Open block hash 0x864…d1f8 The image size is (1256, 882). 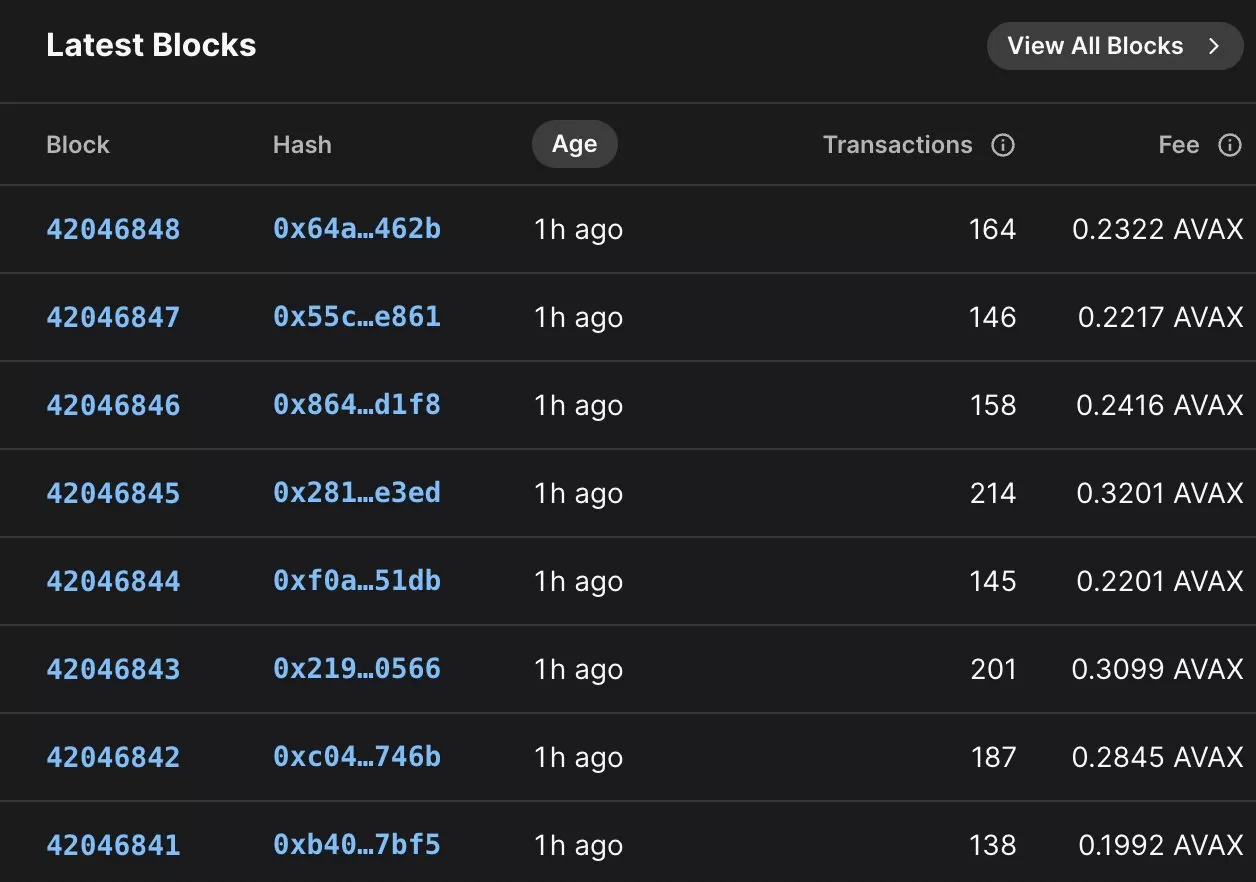(357, 406)
